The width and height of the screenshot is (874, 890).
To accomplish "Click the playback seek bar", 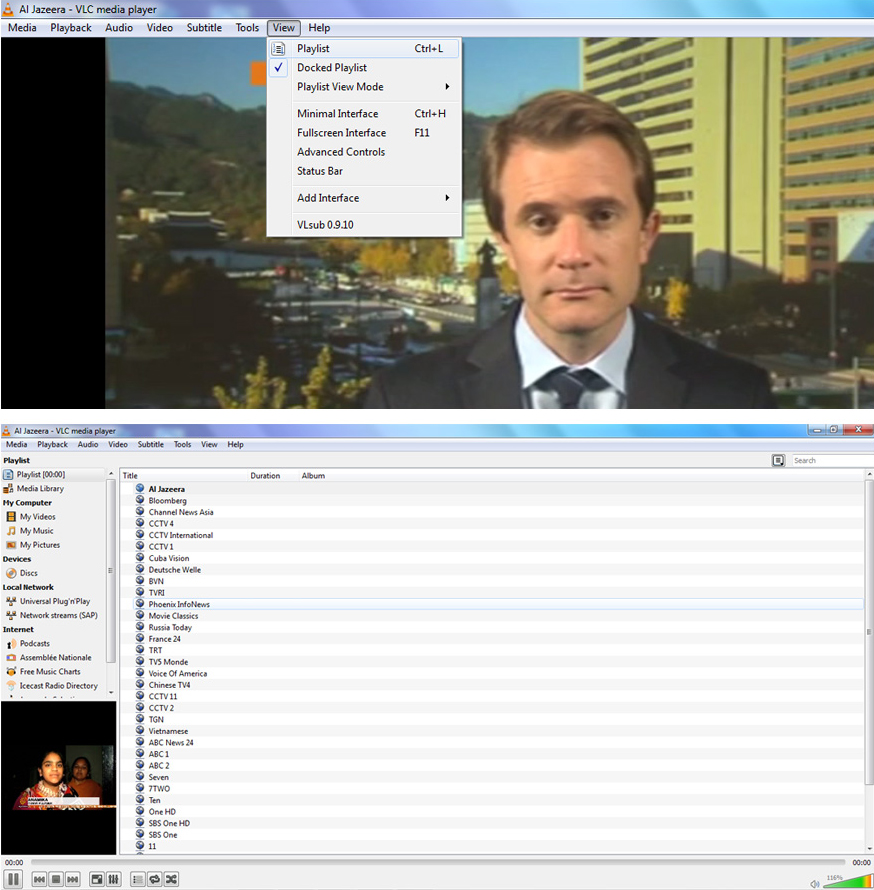I will [439, 862].
